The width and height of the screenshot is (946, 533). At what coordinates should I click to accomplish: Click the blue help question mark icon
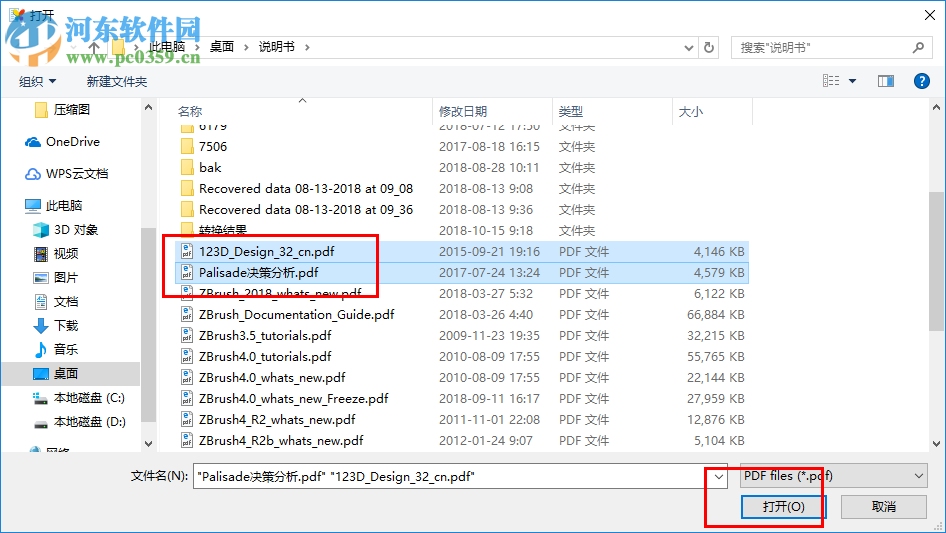(921, 81)
